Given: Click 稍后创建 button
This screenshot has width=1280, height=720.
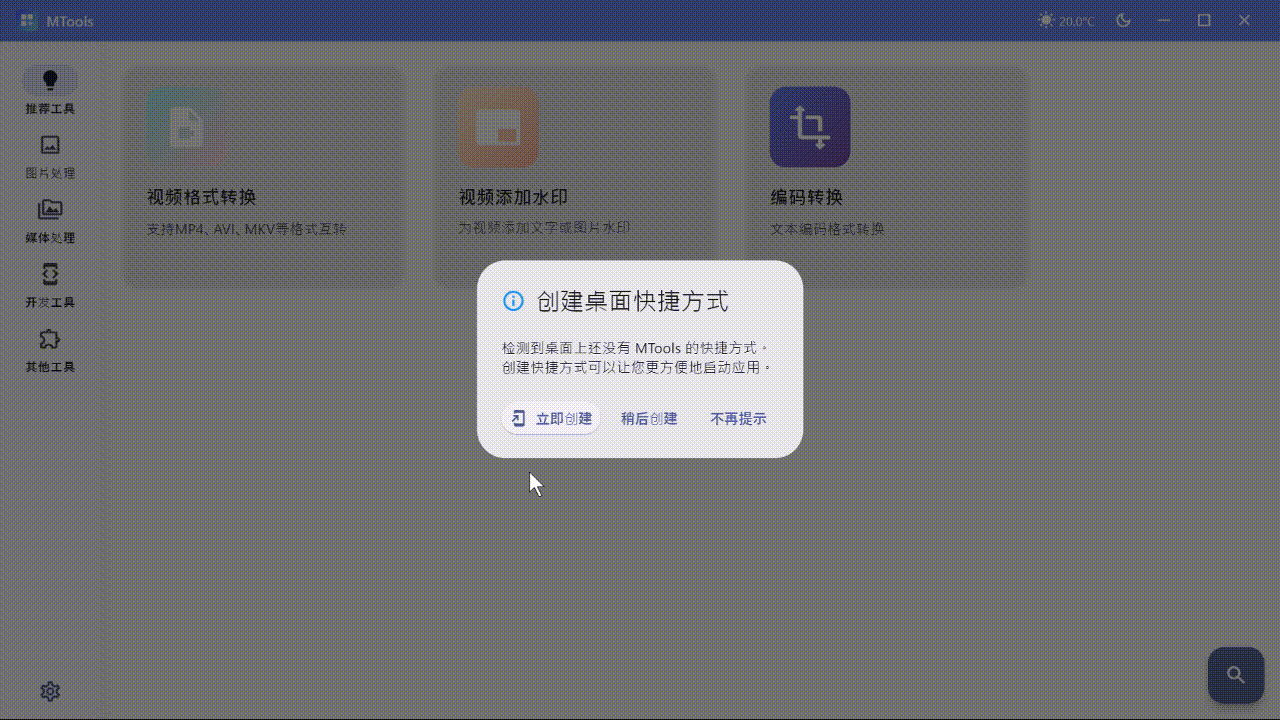Looking at the screenshot, I should [x=649, y=419].
